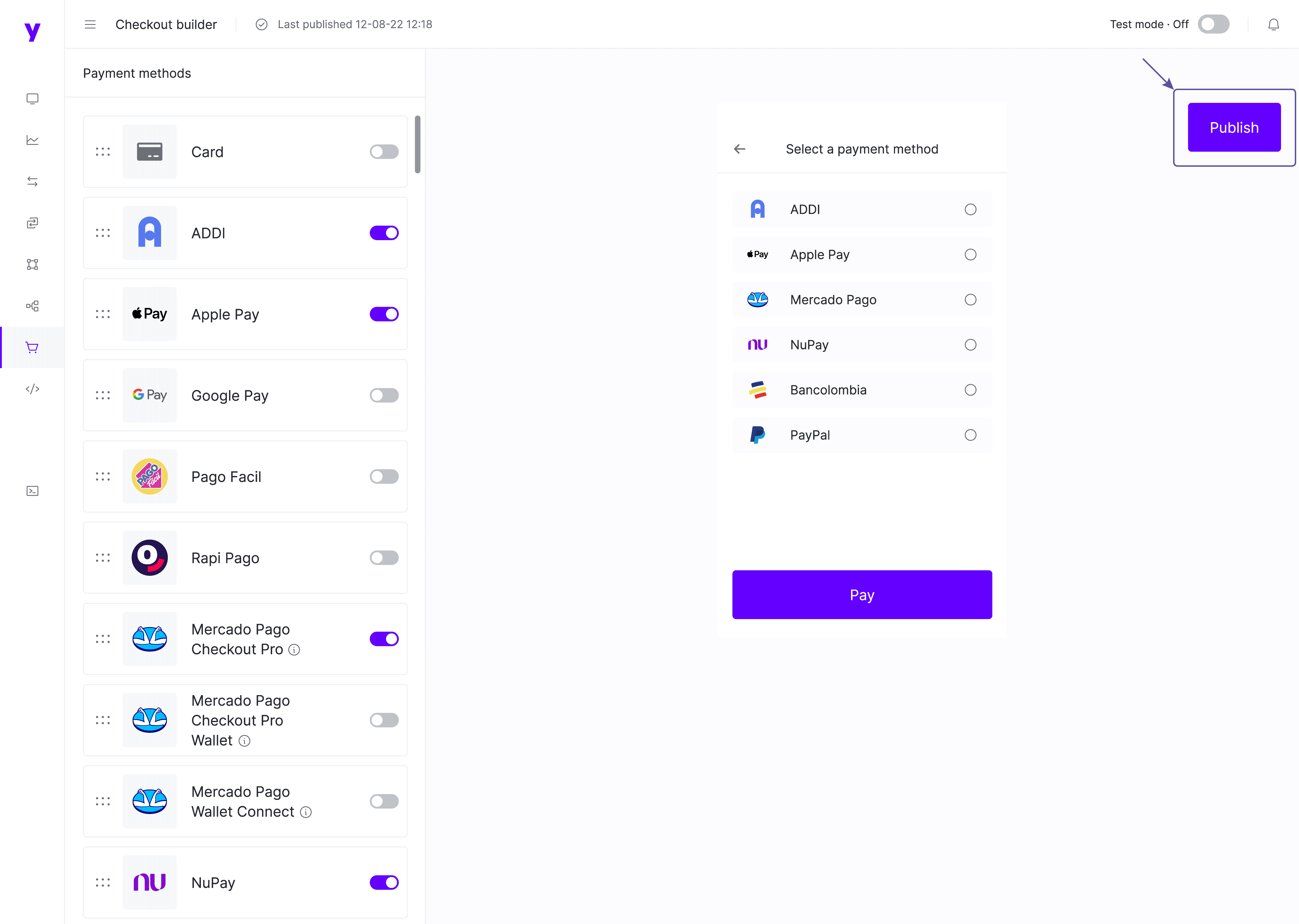Click the shopping cart checkout icon
The image size is (1299, 924).
click(32, 348)
